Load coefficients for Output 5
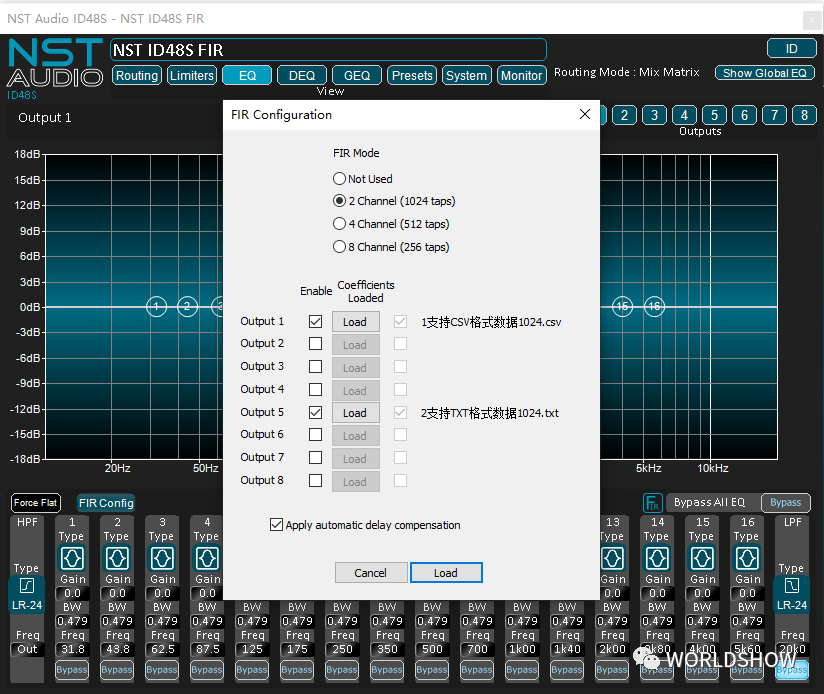 pos(355,413)
